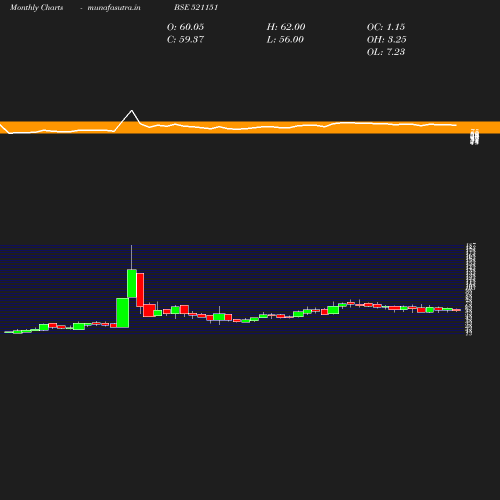
Task: Click the open value 'O: 60.05'
Action: point(185,27)
